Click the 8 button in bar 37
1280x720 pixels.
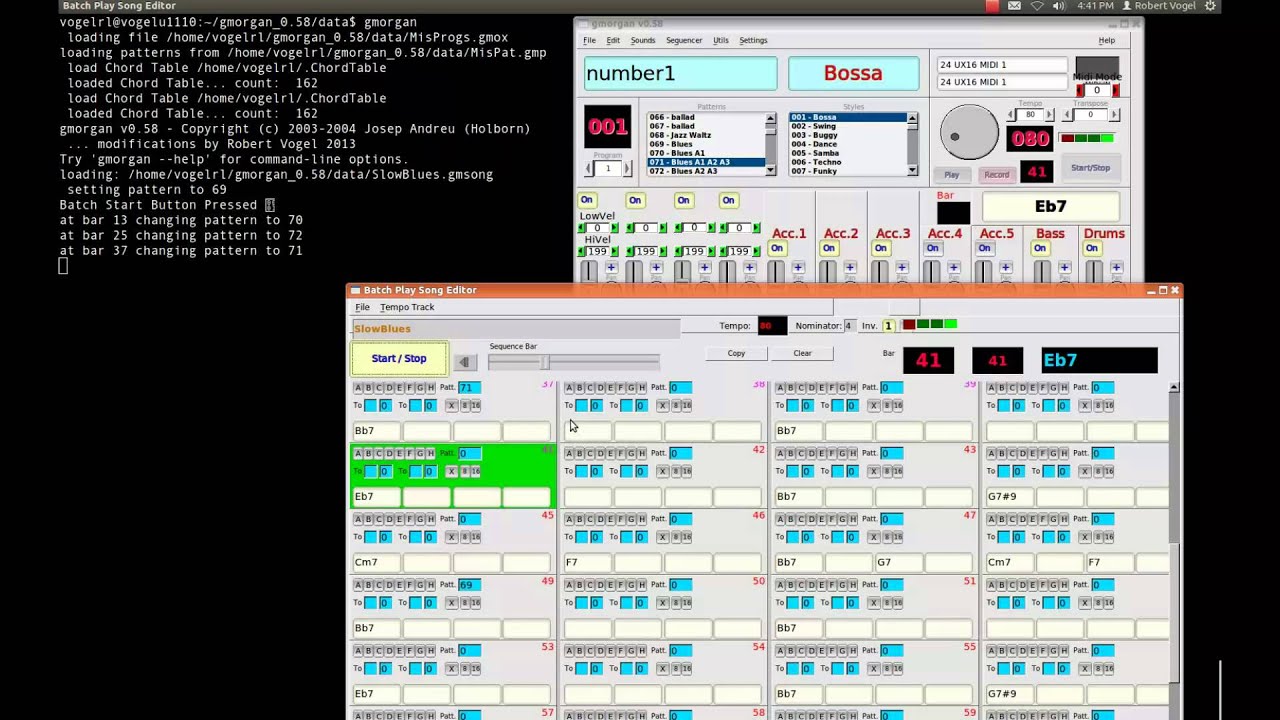tap(464, 405)
